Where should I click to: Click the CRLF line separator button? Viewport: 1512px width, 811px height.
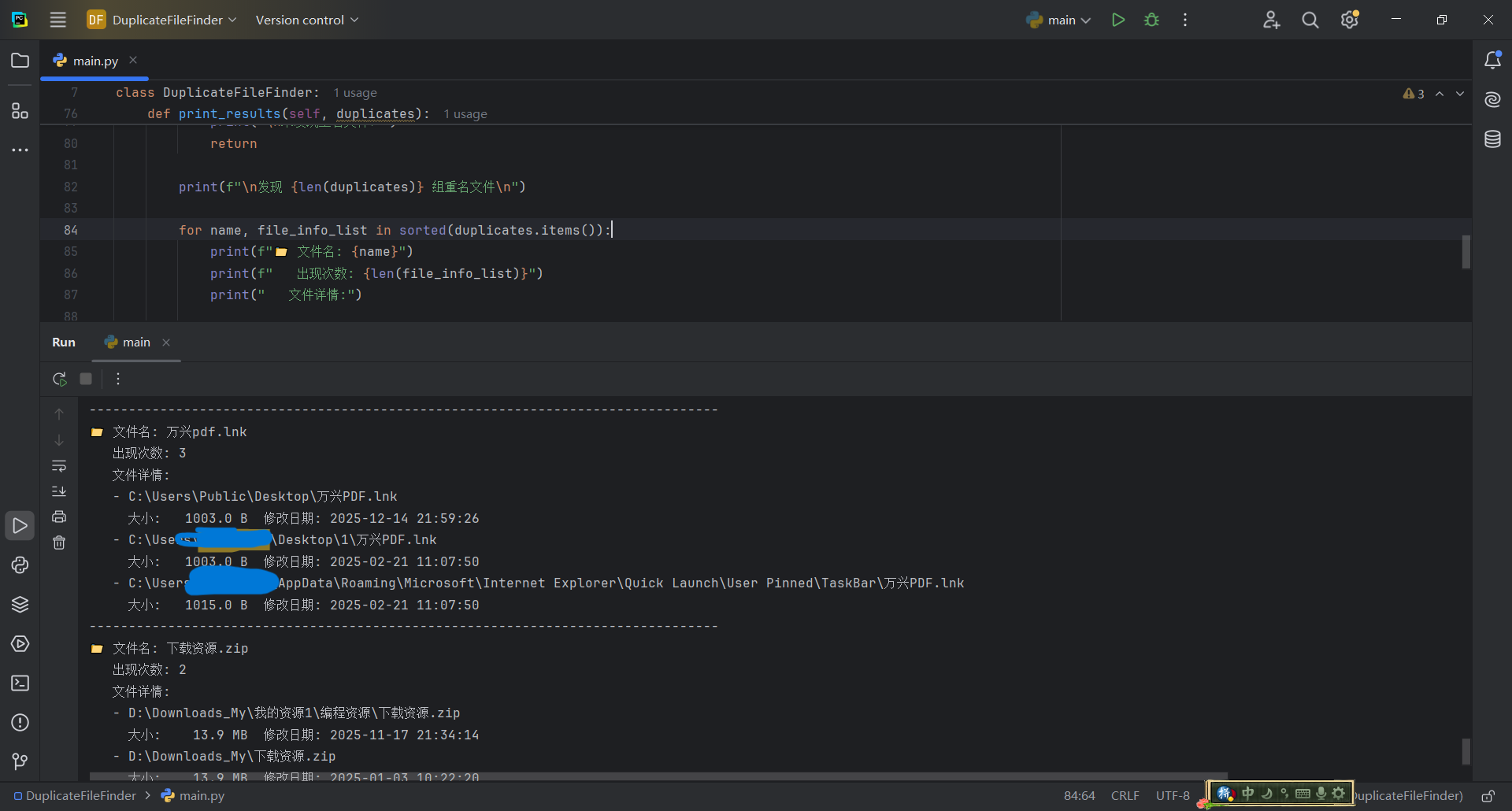(1125, 796)
